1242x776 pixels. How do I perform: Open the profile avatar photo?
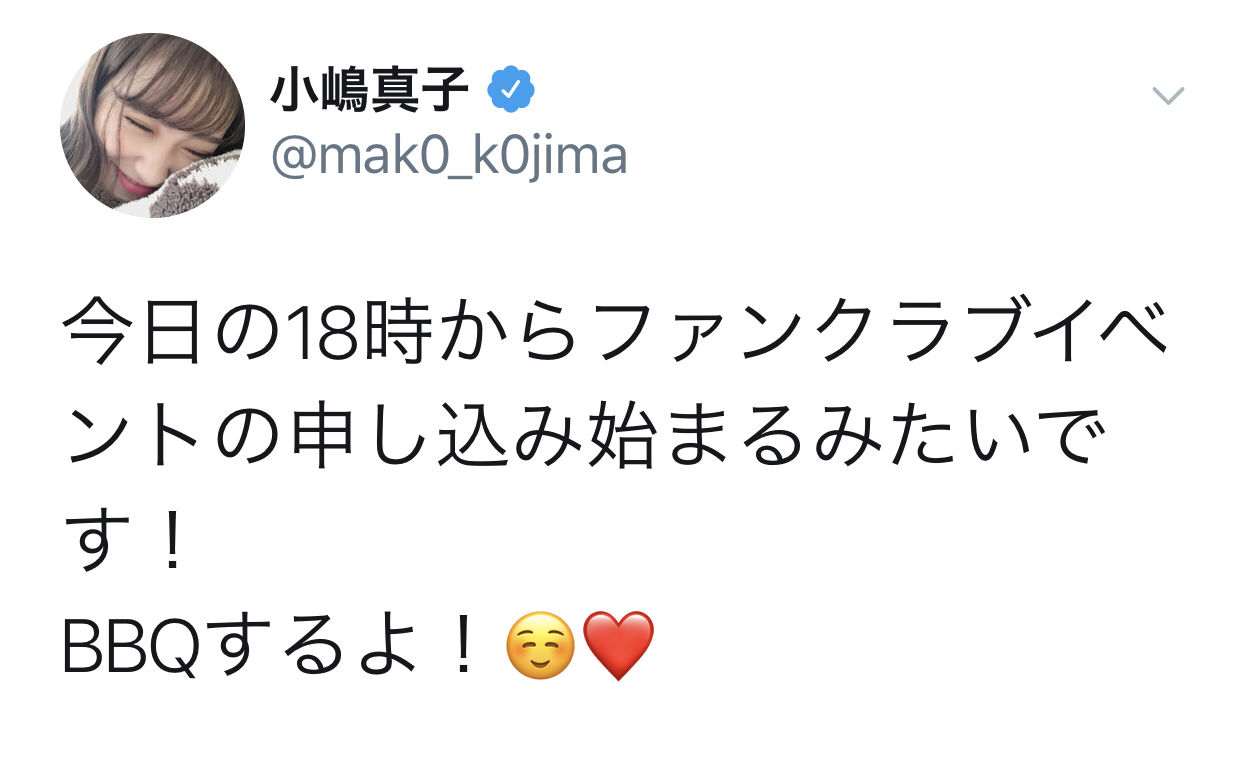152,125
